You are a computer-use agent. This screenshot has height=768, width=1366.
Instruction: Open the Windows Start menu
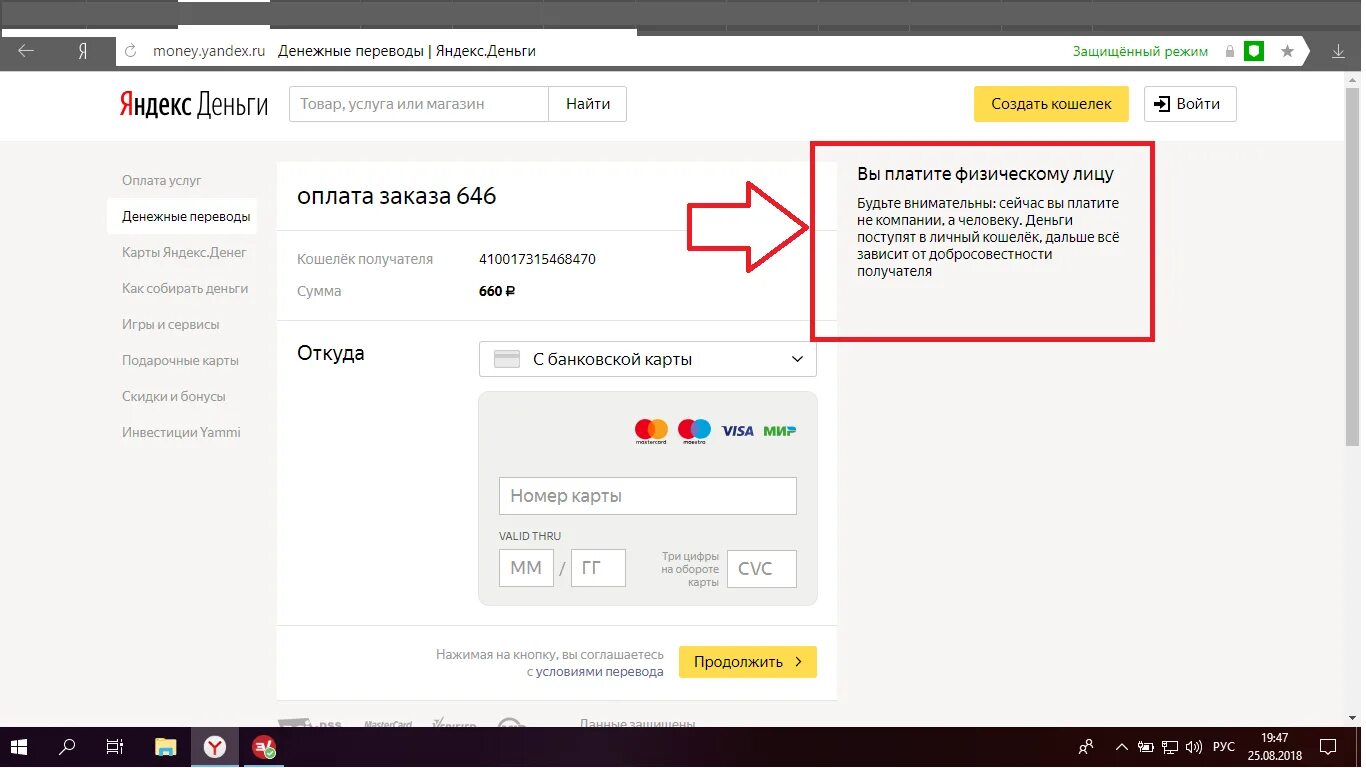pos(19,747)
